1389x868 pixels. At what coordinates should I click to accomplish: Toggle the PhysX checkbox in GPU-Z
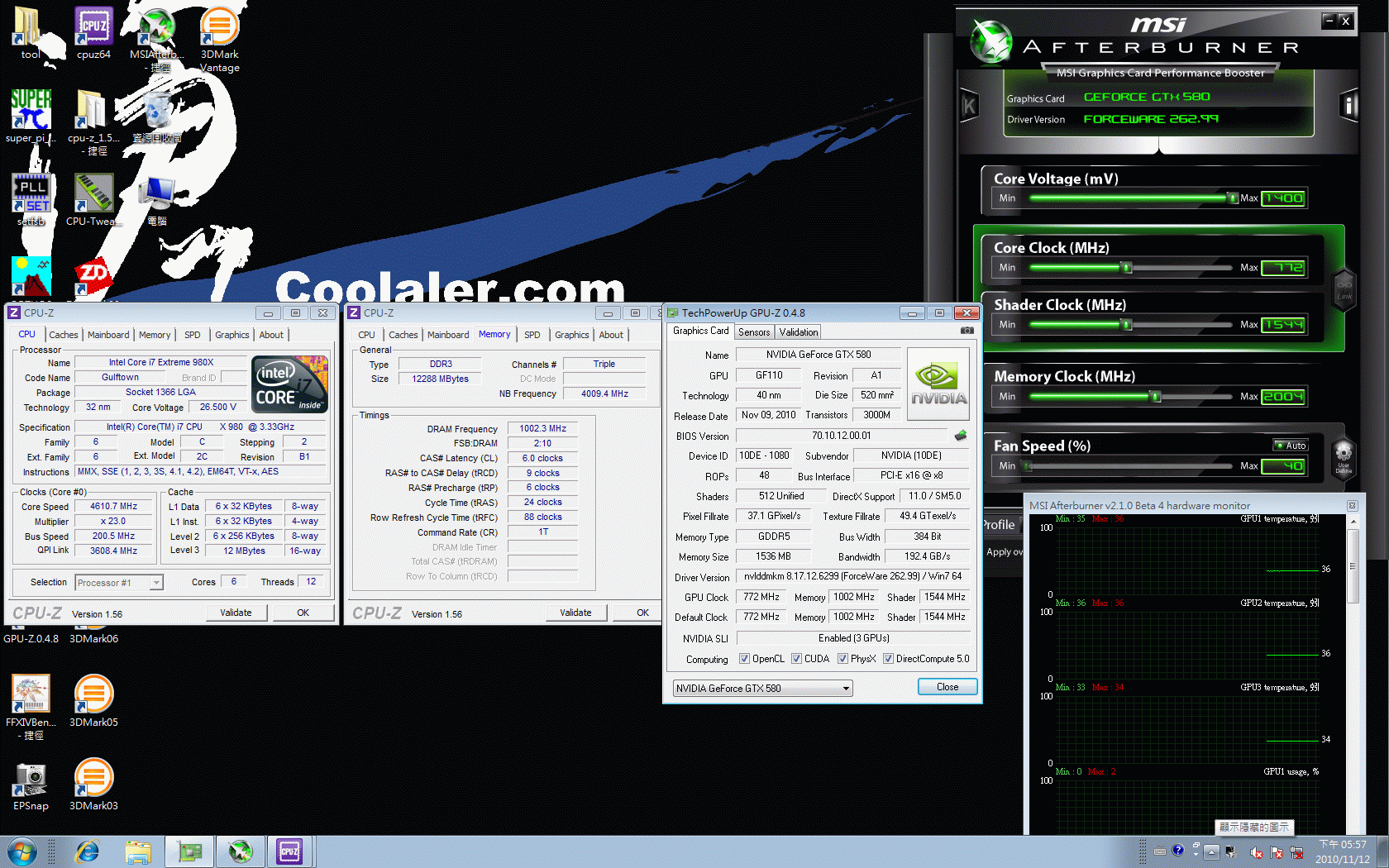pyautogui.click(x=843, y=659)
